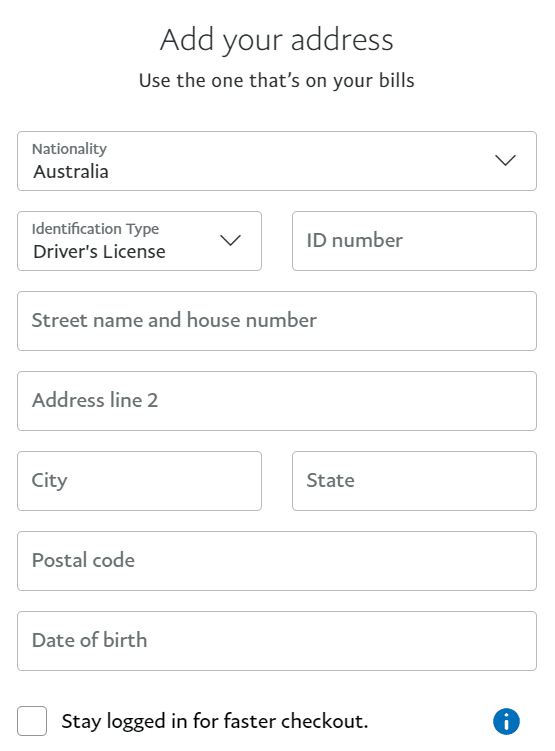Select the Address line 2 field
Viewport: 555px width, 751px height.
click(277, 401)
